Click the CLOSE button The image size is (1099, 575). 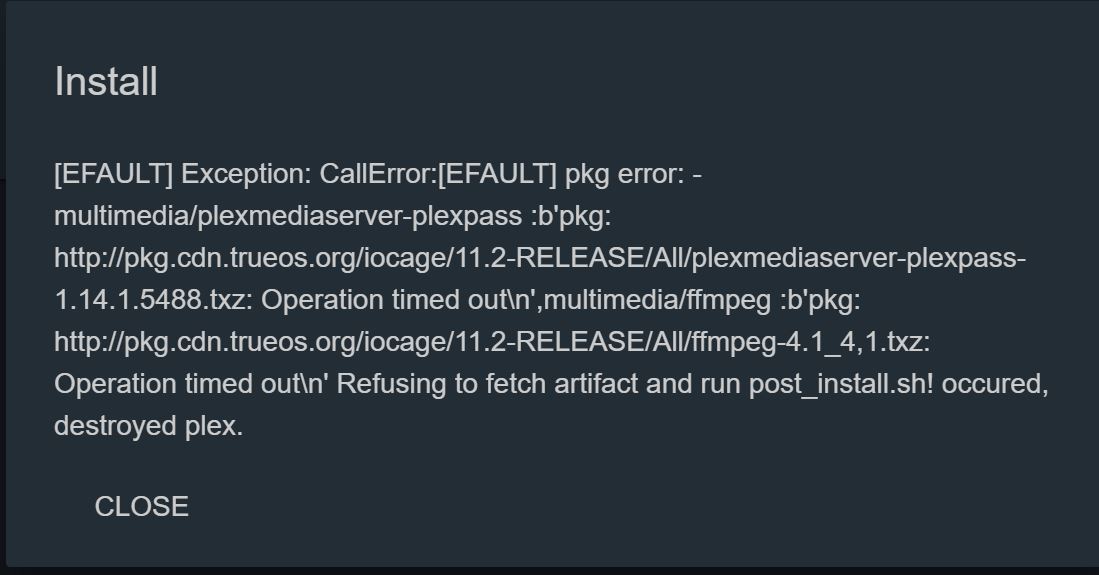coord(141,507)
